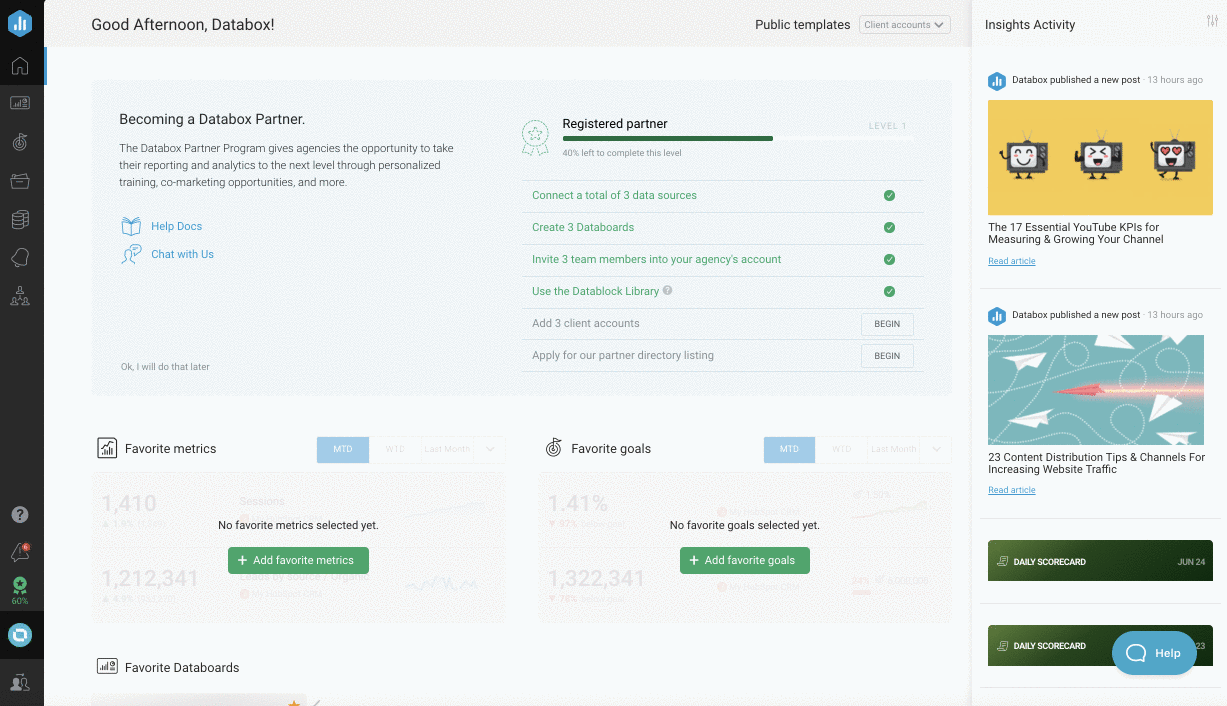The width and height of the screenshot is (1227, 706).
Task: Read article about YouTube KPIs
Action: click(x=1011, y=261)
